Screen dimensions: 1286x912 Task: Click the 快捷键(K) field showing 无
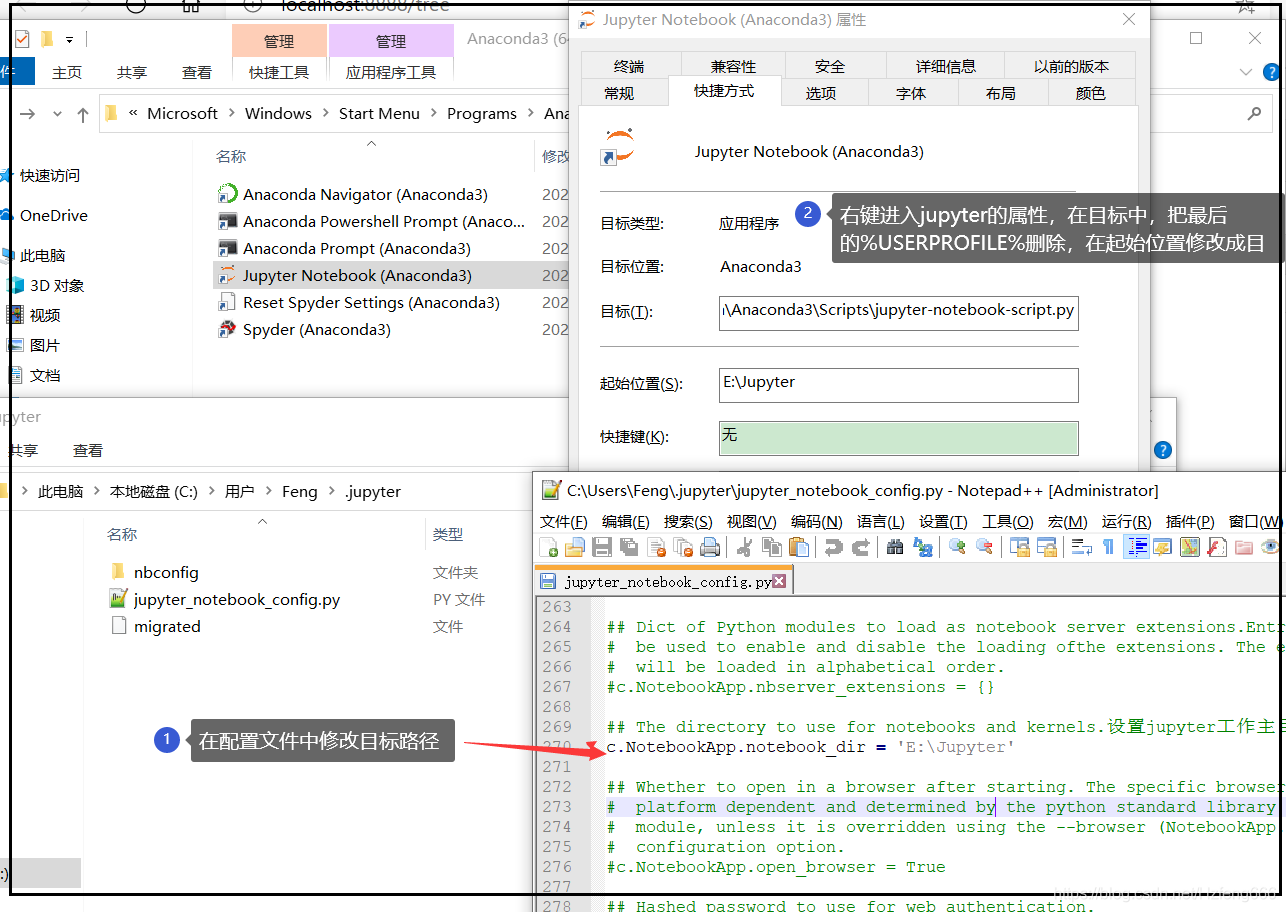[898, 437]
